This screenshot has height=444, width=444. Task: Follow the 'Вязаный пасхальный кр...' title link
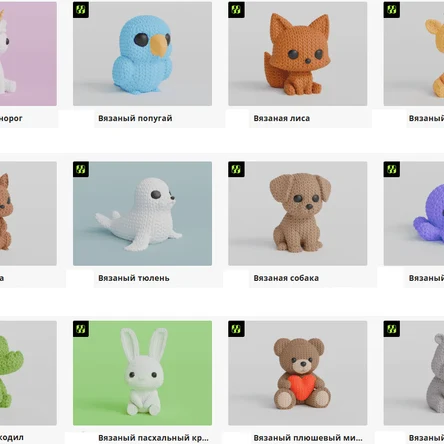point(153,438)
